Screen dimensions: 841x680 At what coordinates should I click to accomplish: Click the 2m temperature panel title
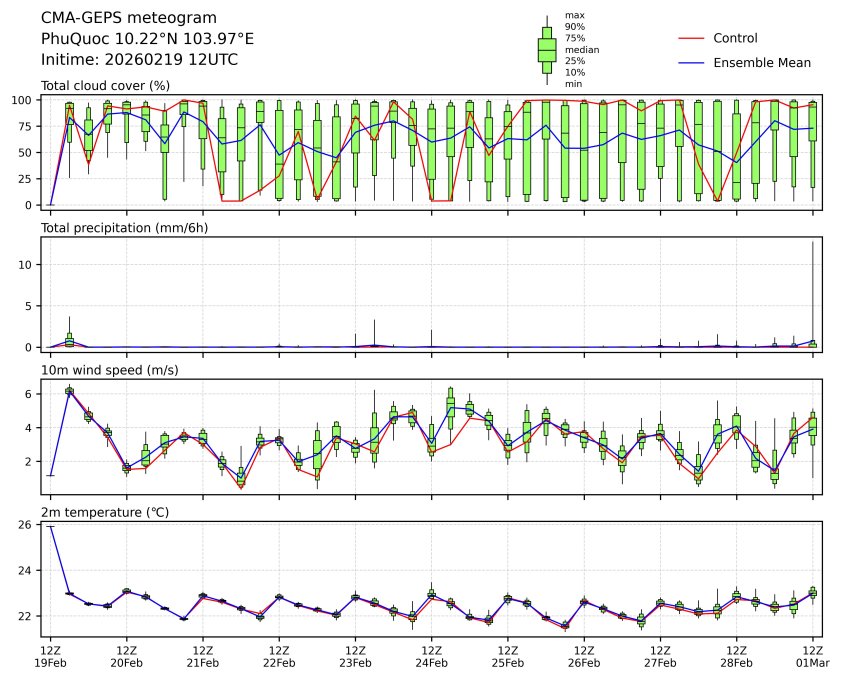pos(105,513)
